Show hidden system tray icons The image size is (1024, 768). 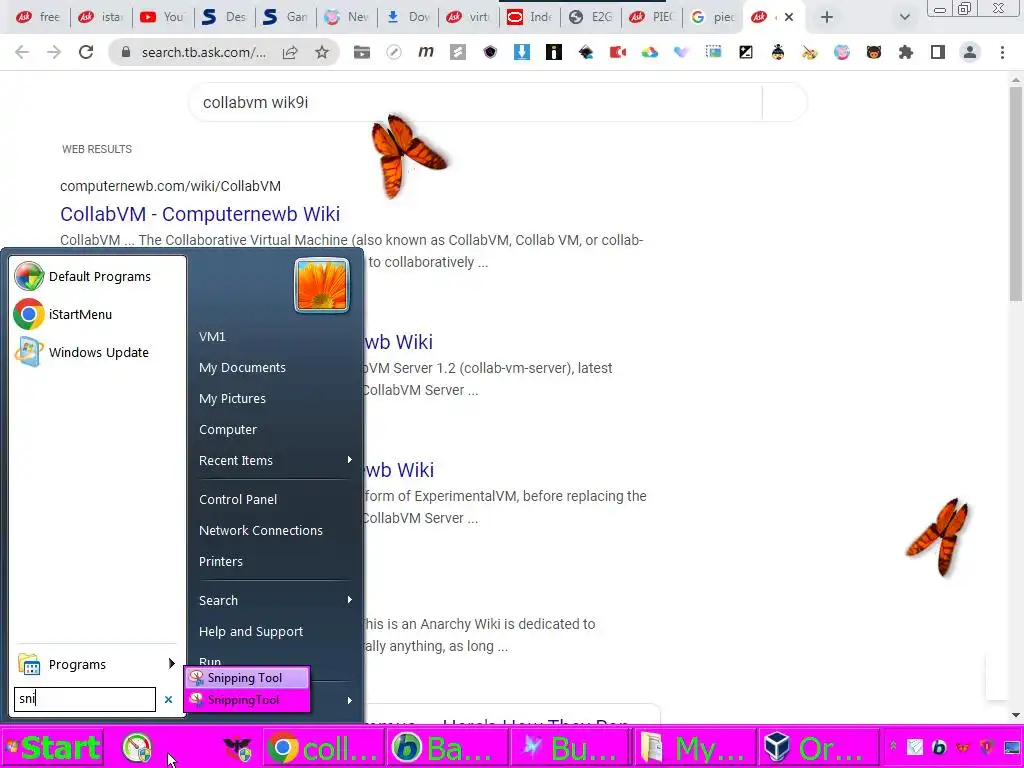[x=893, y=746]
